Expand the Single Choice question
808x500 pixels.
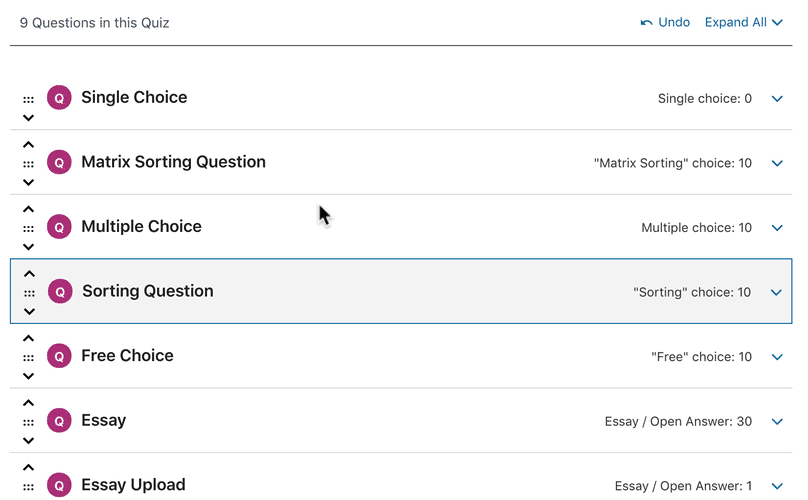coord(777,99)
